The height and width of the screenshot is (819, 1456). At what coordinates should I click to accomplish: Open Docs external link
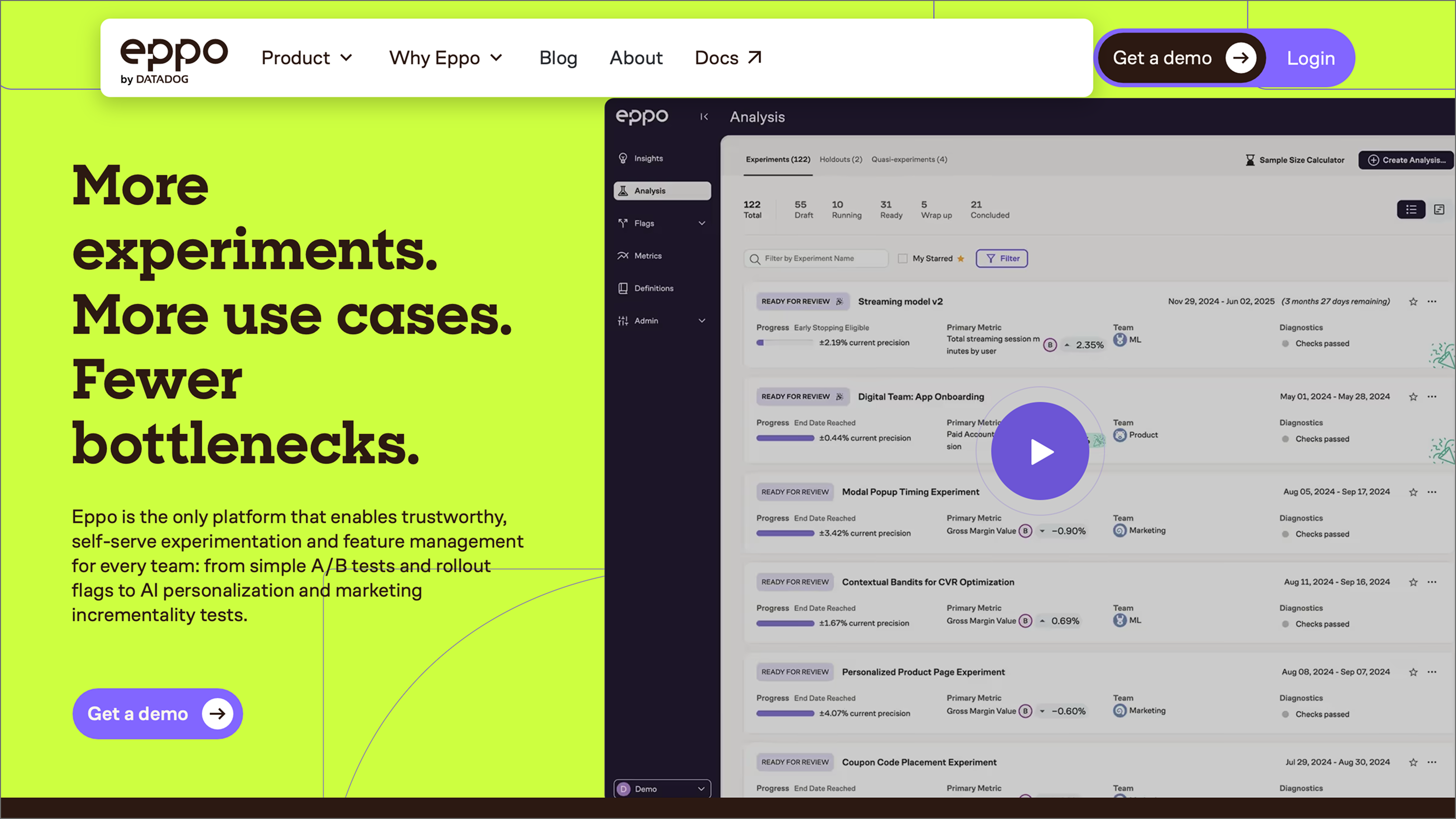729,58
